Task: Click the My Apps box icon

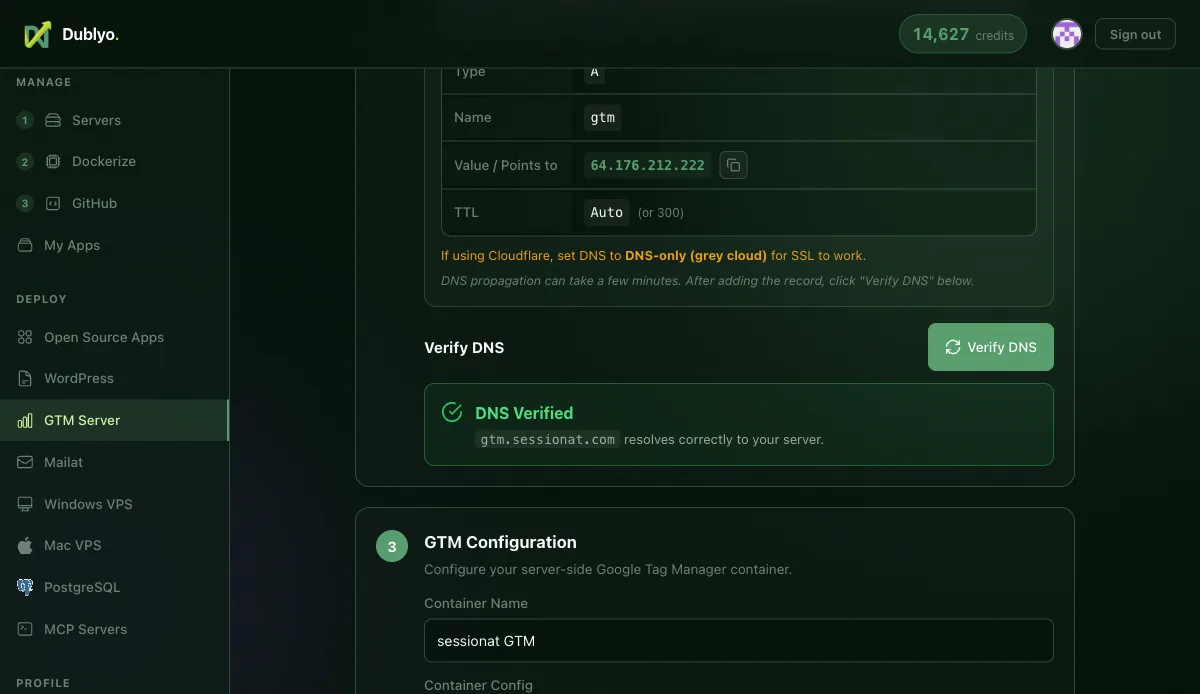Action: point(25,245)
